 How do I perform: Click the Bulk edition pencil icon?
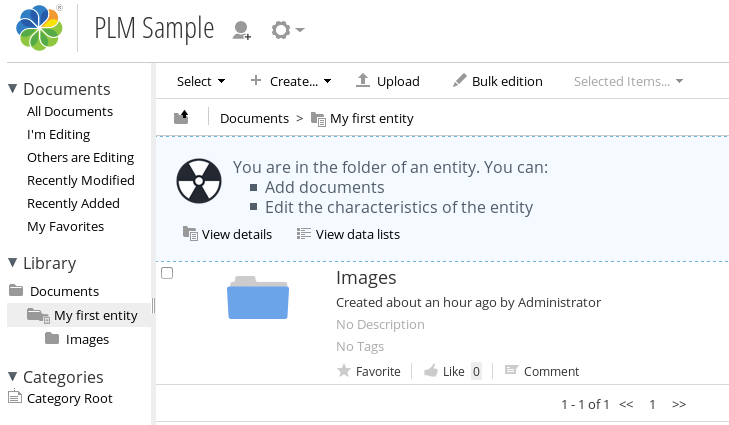pos(459,80)
